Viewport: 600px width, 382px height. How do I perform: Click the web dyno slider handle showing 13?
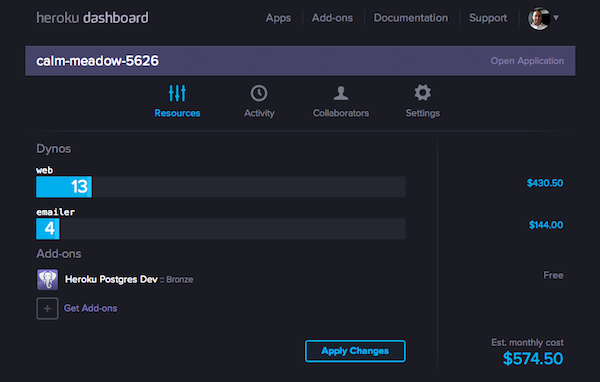click(64, 187)
